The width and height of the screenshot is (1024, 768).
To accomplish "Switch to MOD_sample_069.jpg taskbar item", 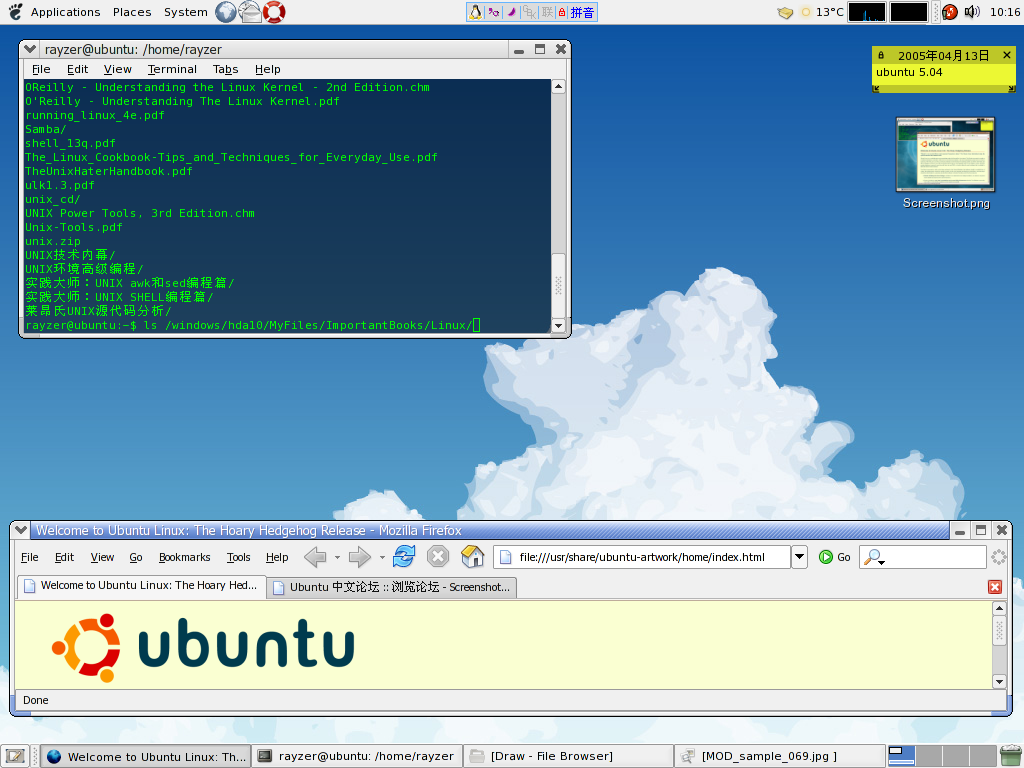I will tap(780, 756).
